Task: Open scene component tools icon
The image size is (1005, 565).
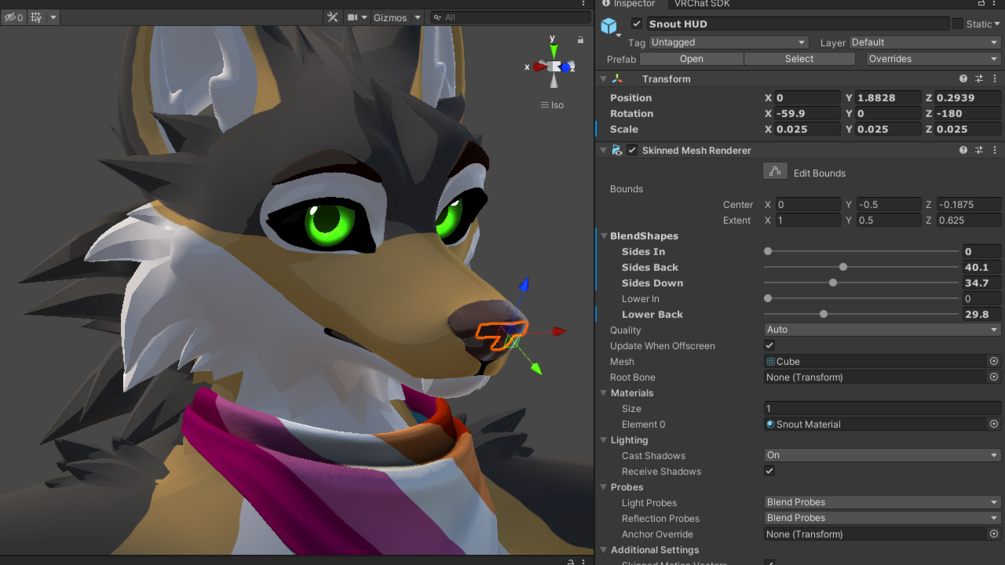Action: coord(332,17)
